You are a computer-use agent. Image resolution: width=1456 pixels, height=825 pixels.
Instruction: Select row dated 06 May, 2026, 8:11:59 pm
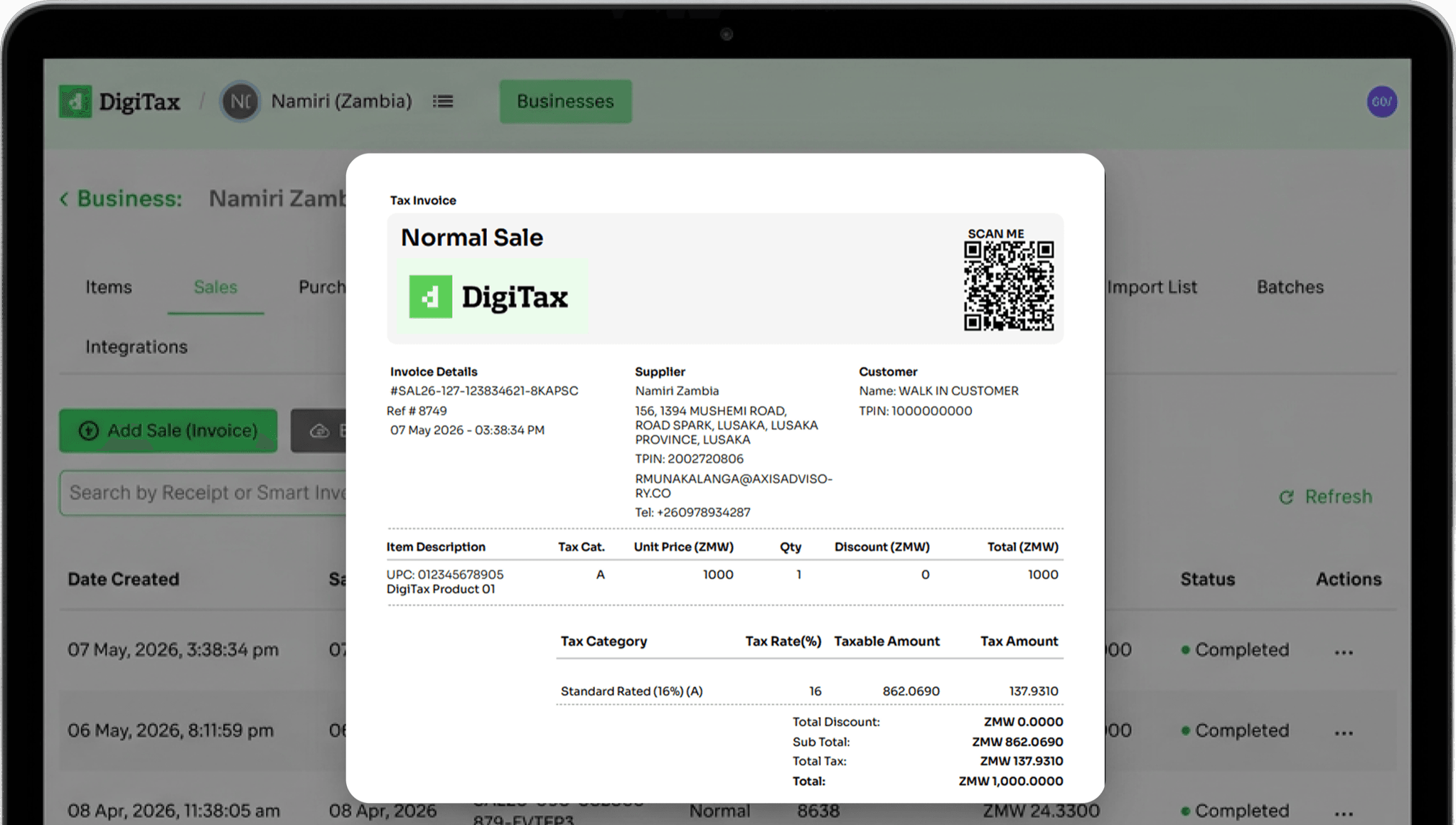coord(171,731)
